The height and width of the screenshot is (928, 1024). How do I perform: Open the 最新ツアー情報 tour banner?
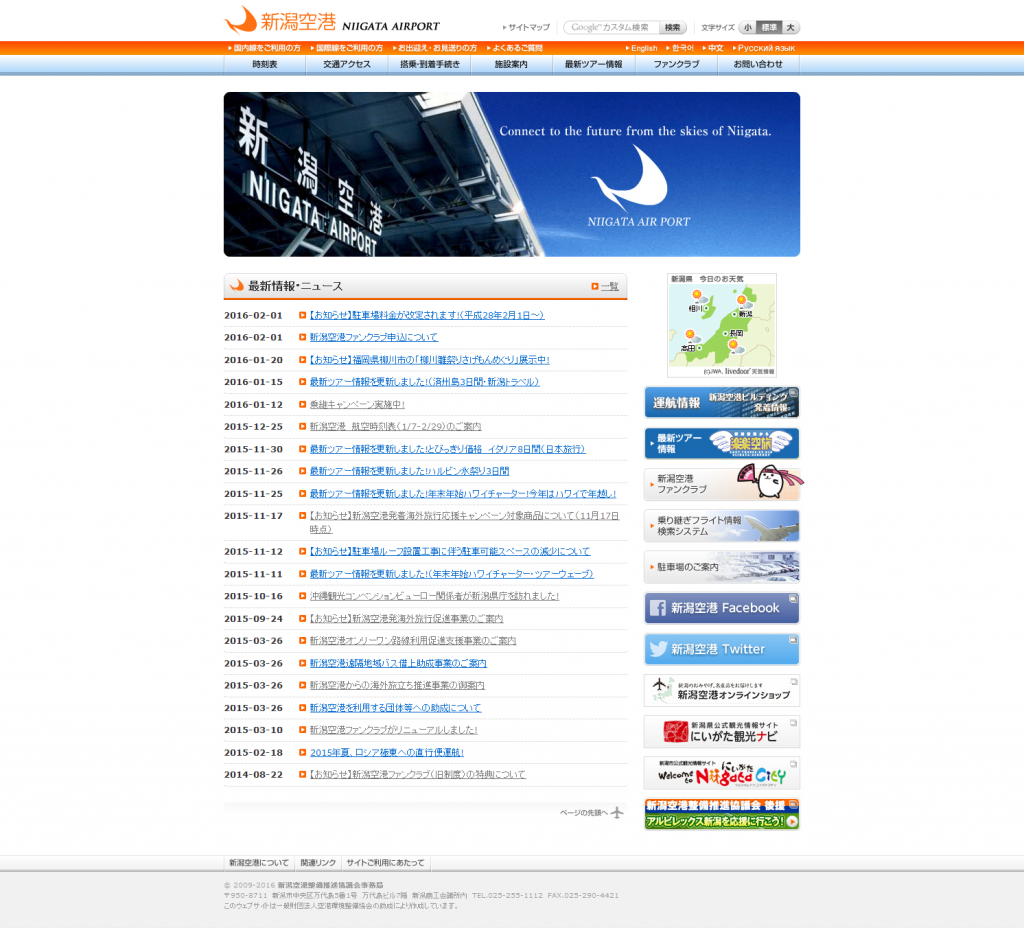[721, 443]
